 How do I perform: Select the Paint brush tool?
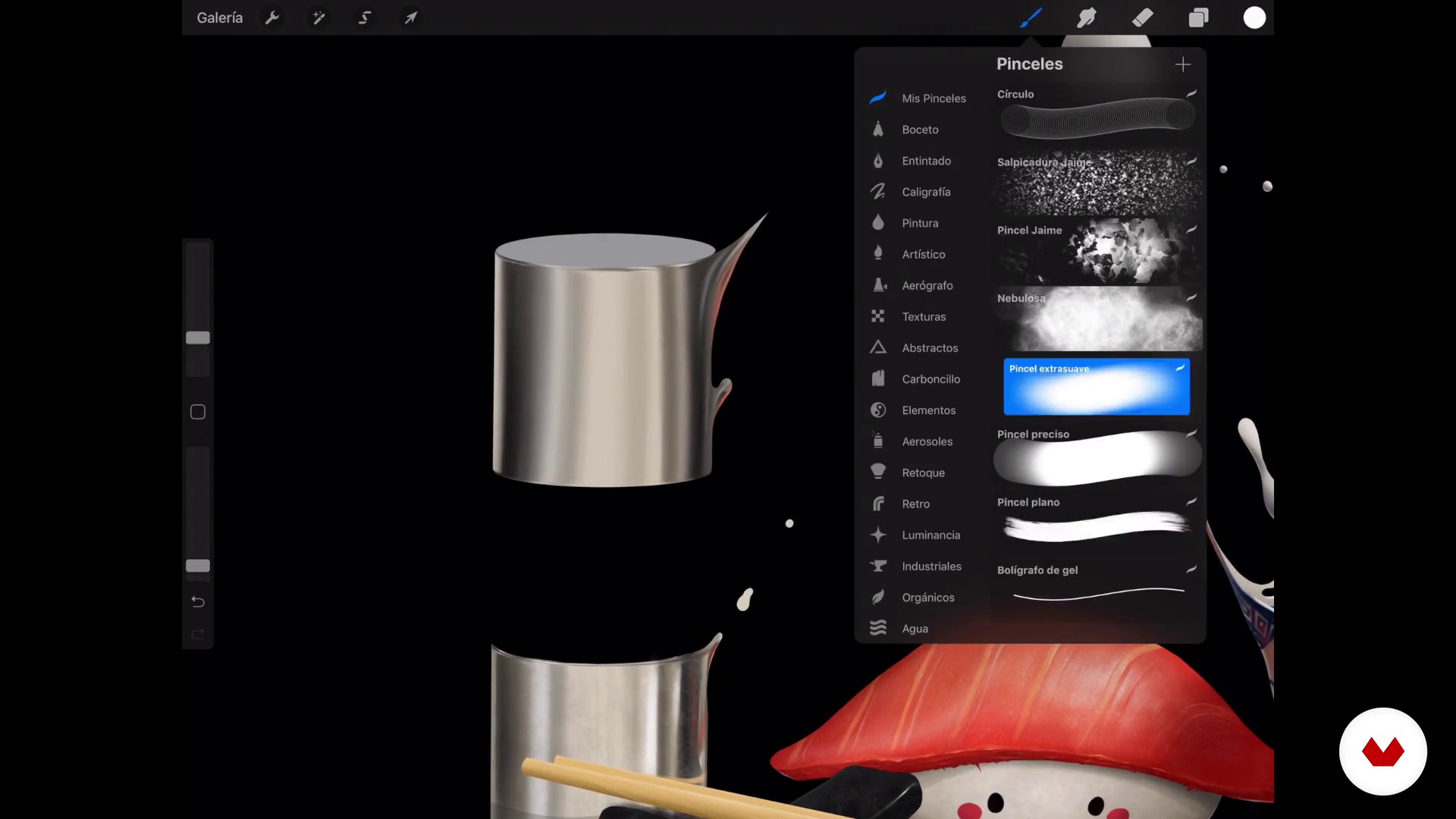pyautogui.click(x=1031, y=17)
